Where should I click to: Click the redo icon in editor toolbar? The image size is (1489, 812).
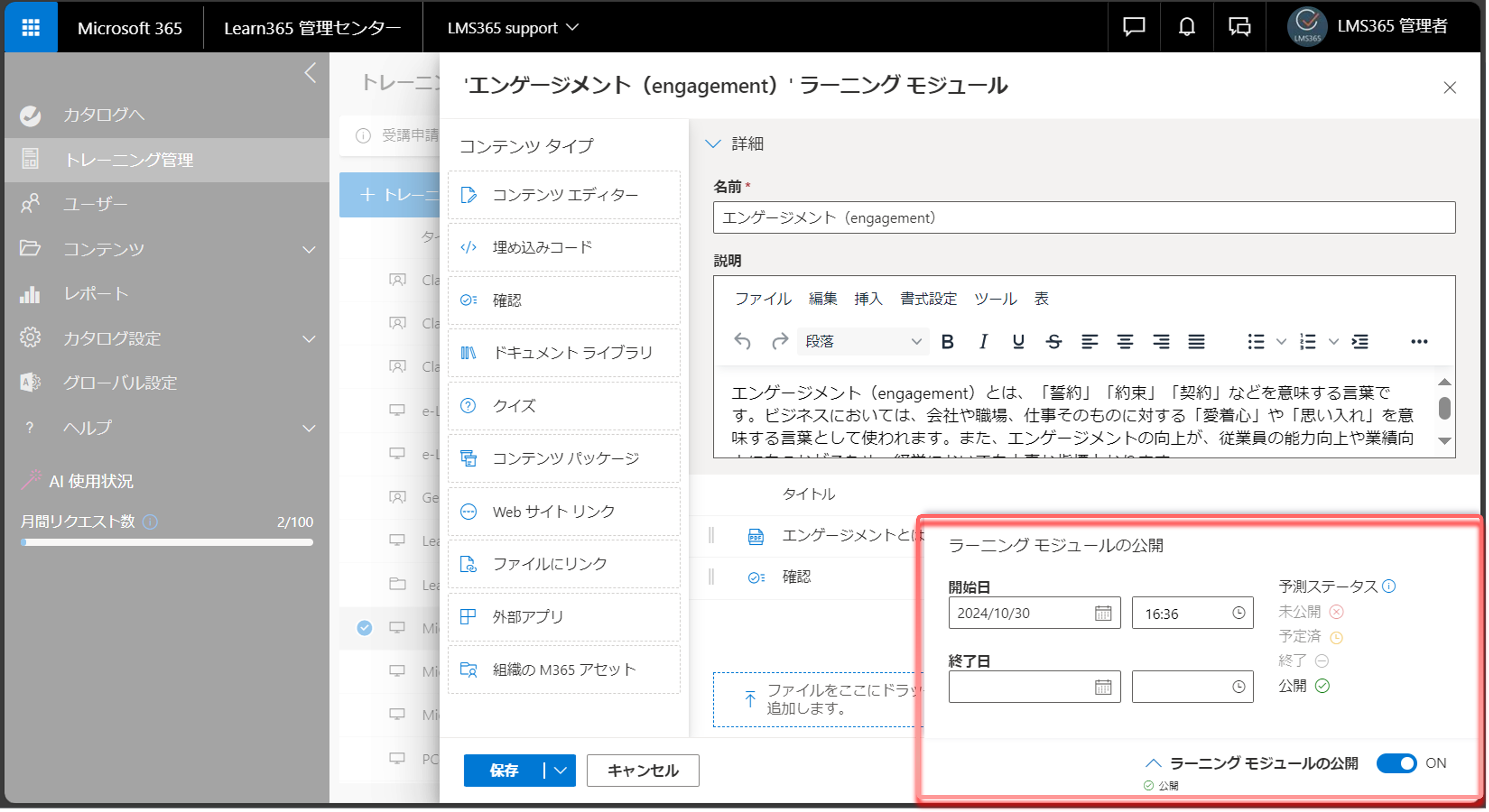tap(780, 341)
